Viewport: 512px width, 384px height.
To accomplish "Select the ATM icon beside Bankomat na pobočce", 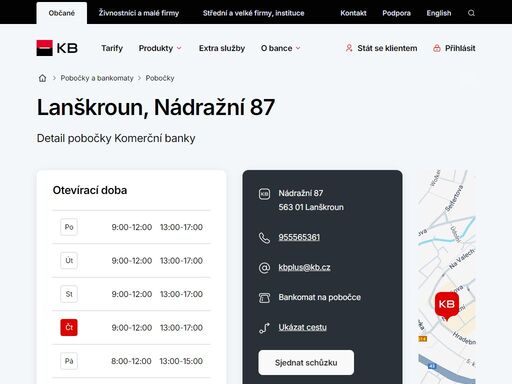I will pos(264,297).
